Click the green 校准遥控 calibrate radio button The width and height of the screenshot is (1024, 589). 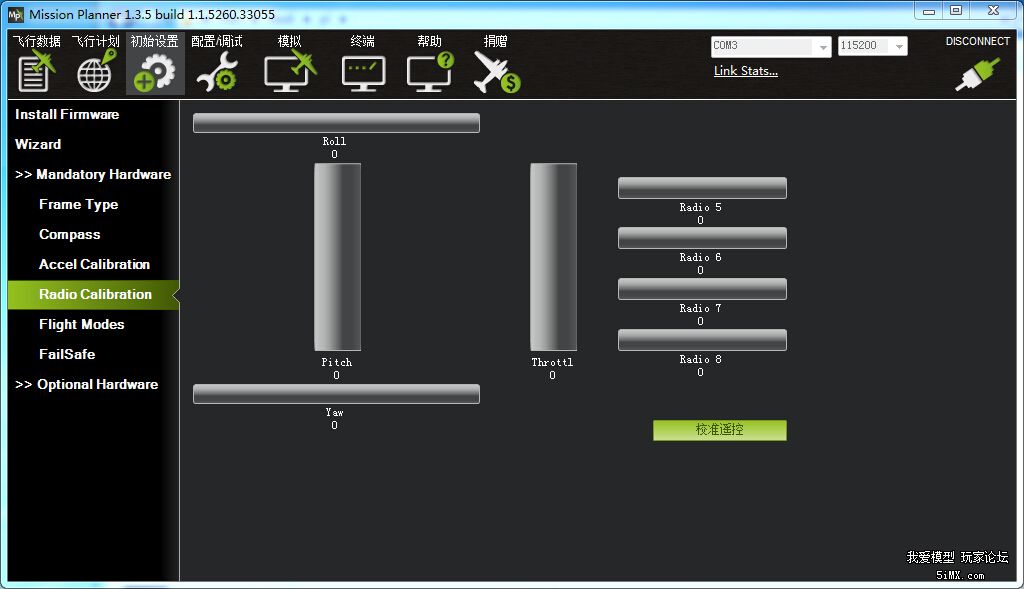pyautogui.click(x=720, y=430)
